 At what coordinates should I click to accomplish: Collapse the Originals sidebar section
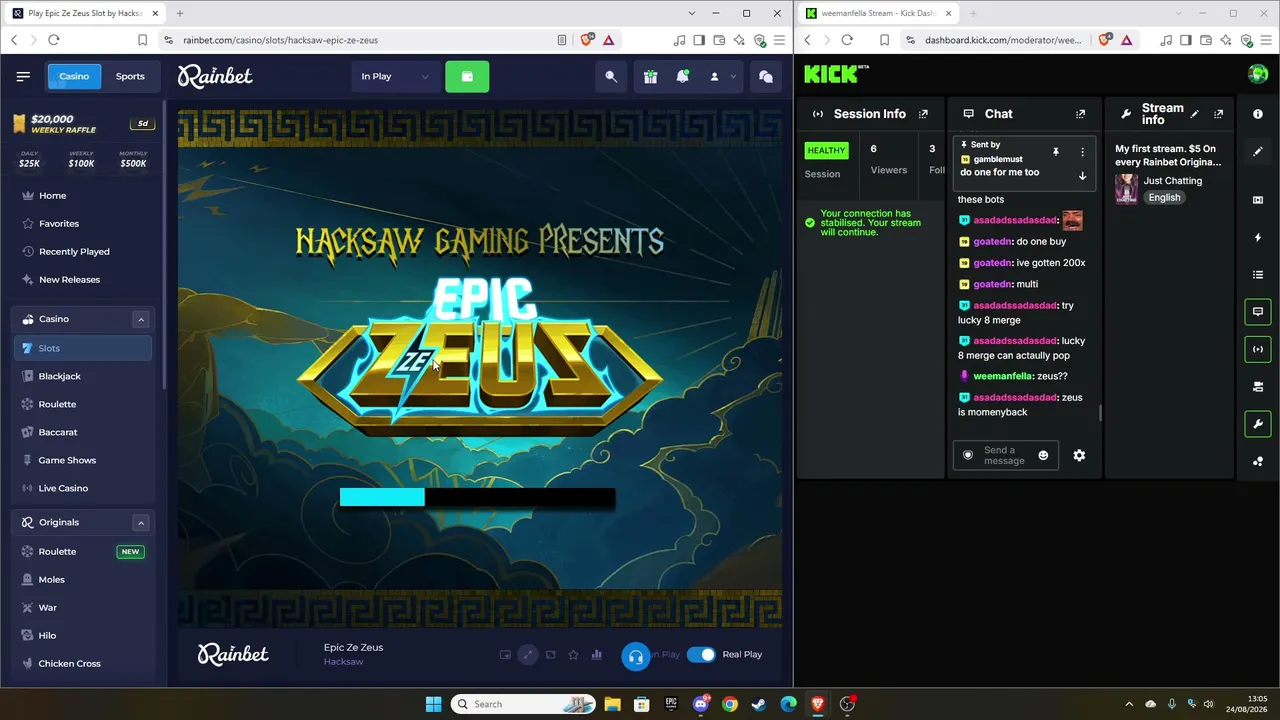coord(141,522)
